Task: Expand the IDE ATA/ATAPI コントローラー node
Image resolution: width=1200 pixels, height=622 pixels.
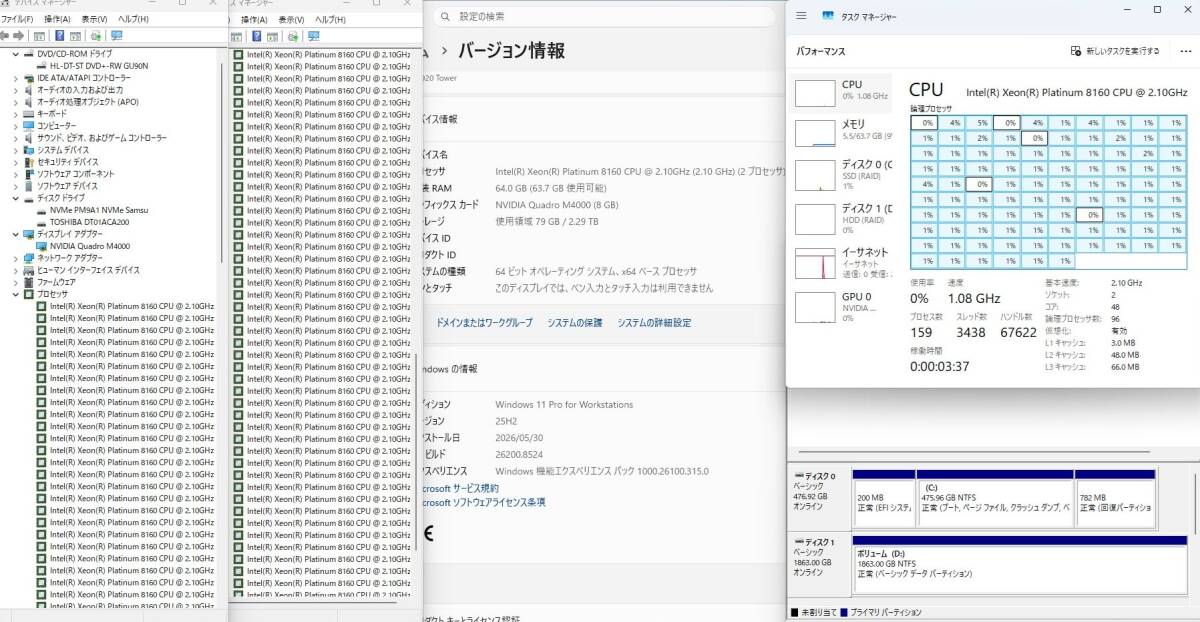Action: 15,77
